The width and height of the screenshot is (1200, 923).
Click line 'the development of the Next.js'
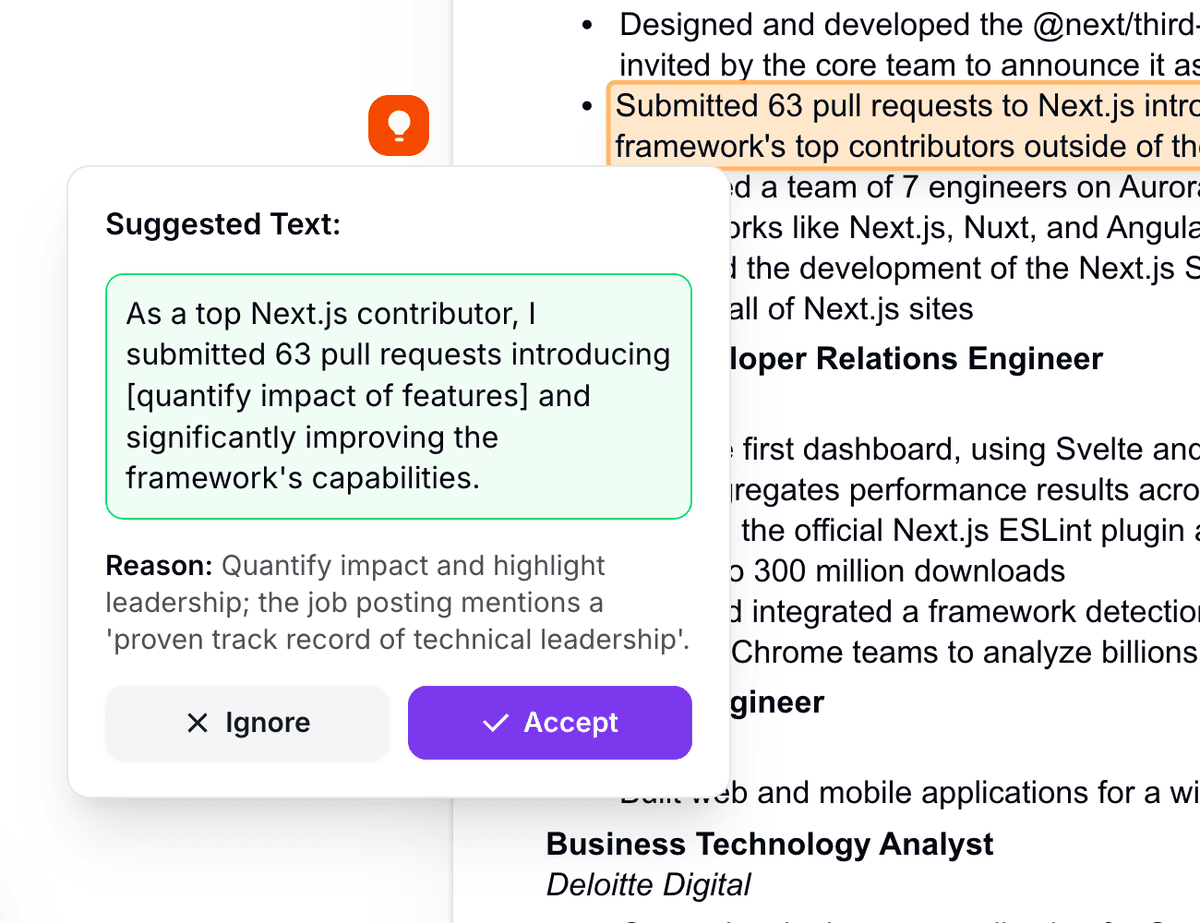coord(965,268)
